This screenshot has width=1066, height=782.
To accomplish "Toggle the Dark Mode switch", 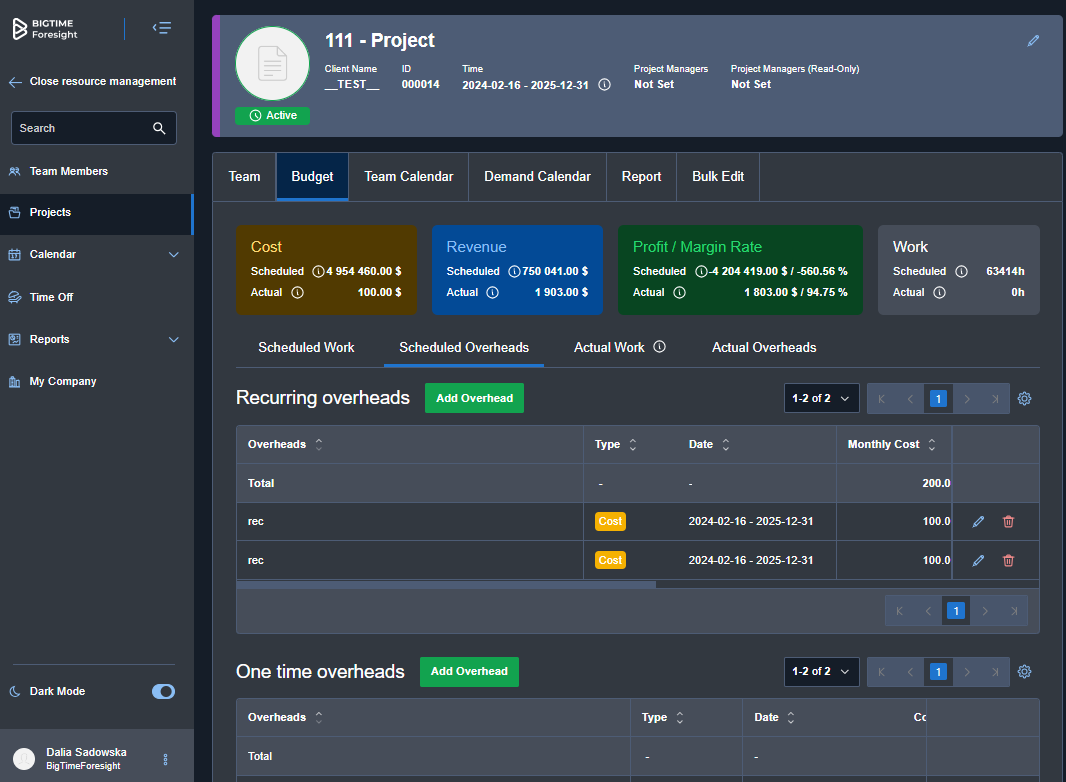I will (163, 691).
